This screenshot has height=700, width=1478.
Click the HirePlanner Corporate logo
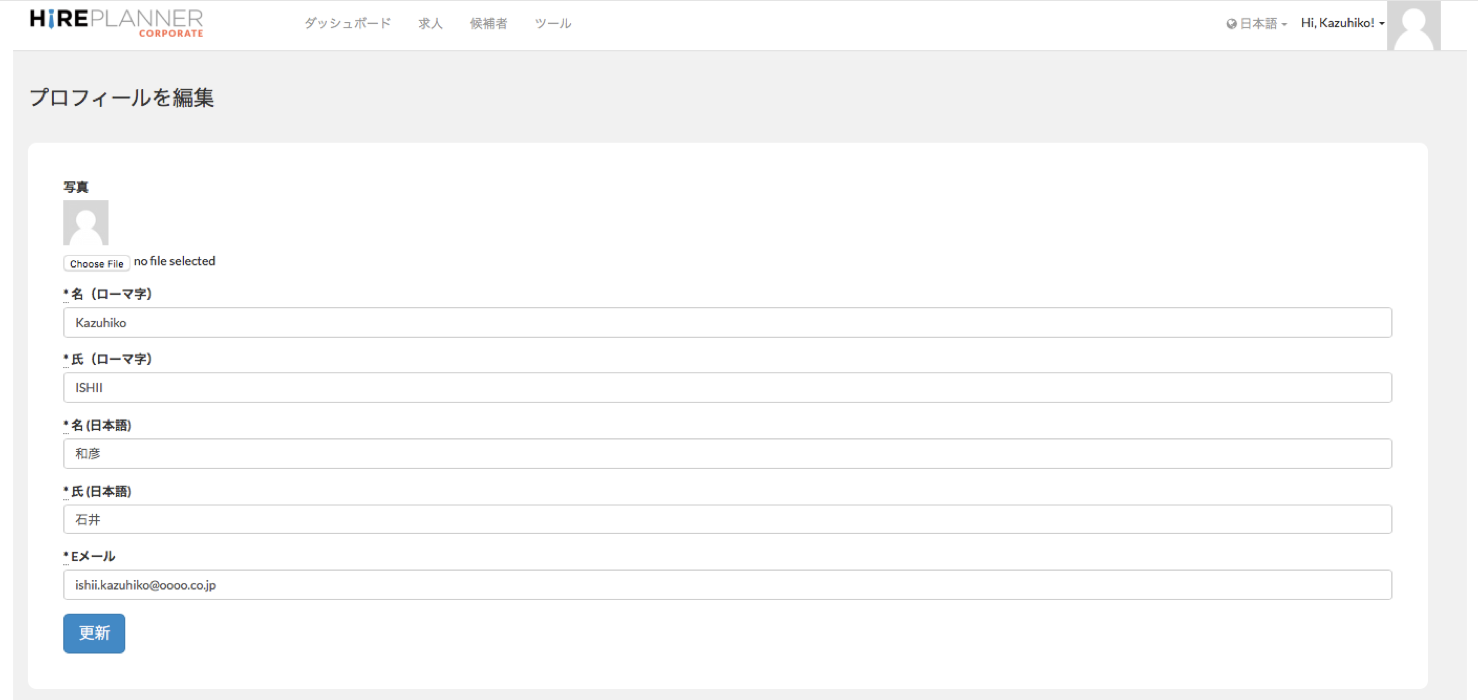tap(116, 23)
